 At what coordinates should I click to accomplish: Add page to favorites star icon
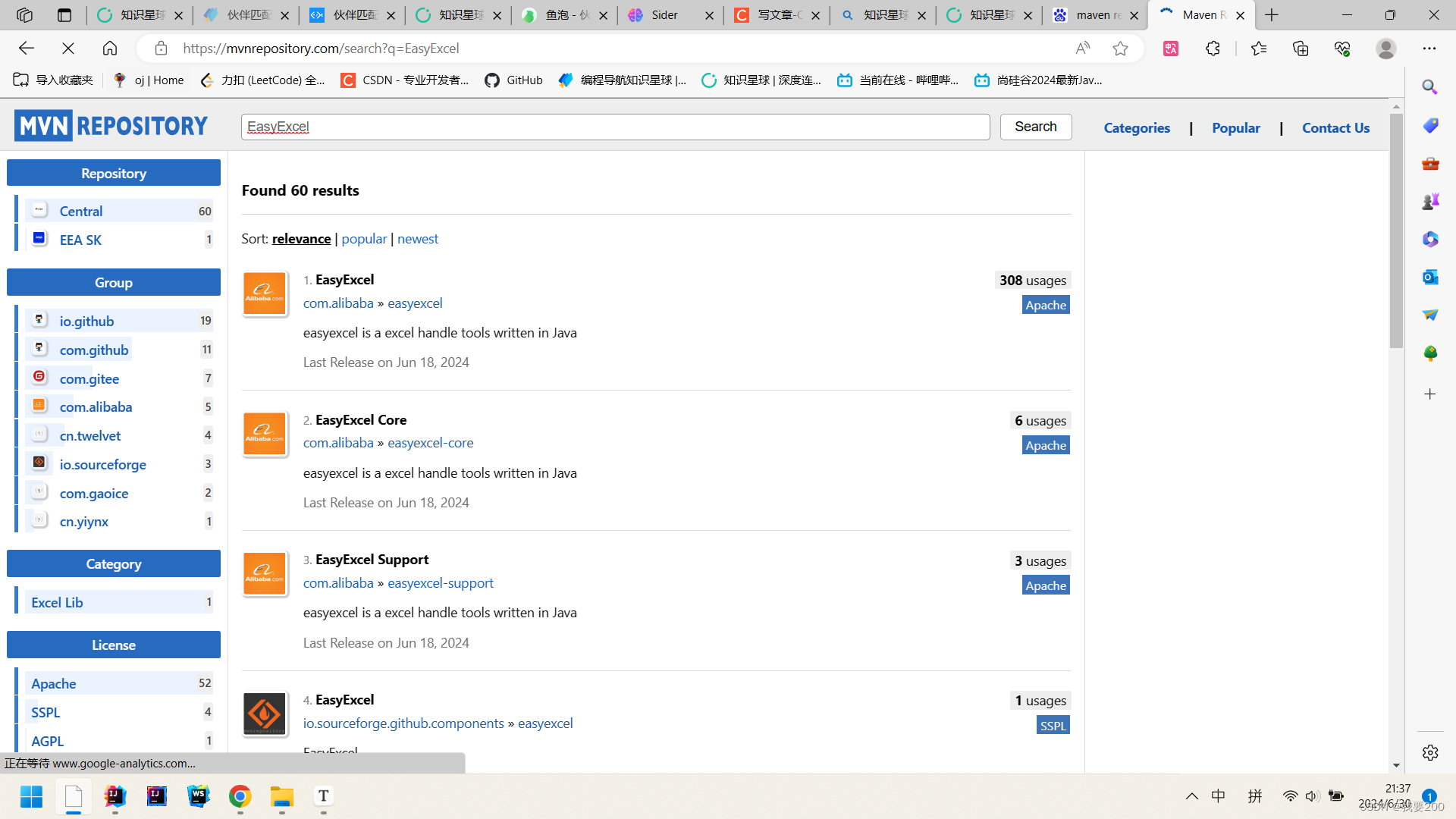(x=1120, y=49)
